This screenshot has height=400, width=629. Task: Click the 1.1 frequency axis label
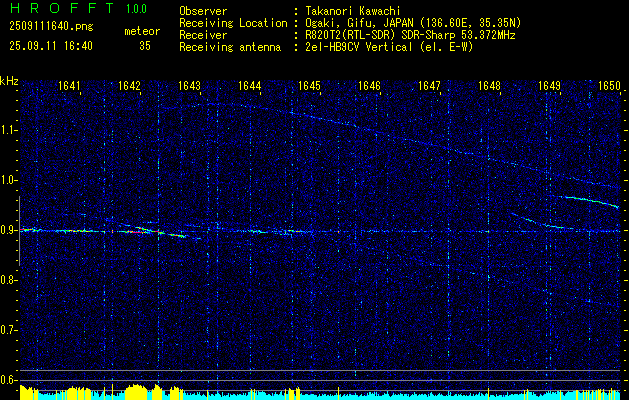[x=9, y=130]
